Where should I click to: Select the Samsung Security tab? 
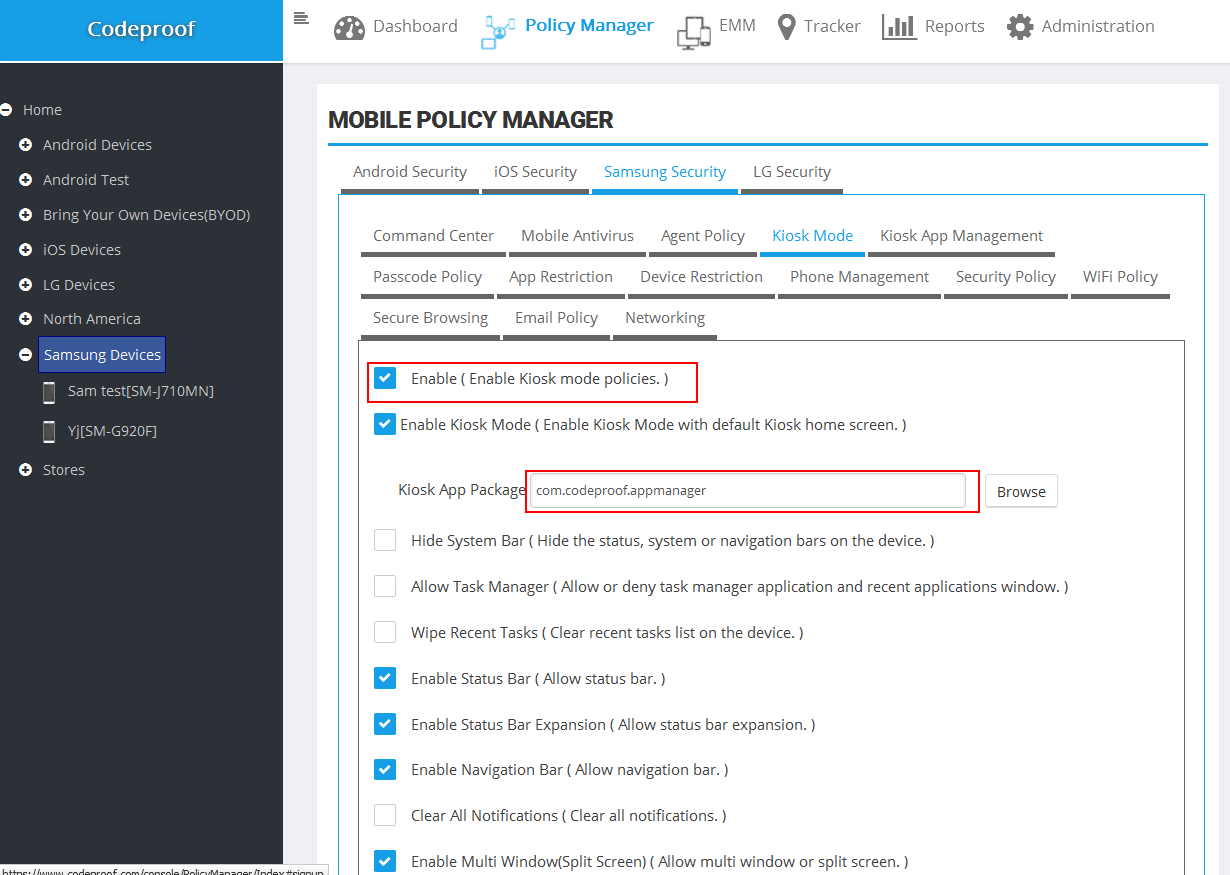665,172
